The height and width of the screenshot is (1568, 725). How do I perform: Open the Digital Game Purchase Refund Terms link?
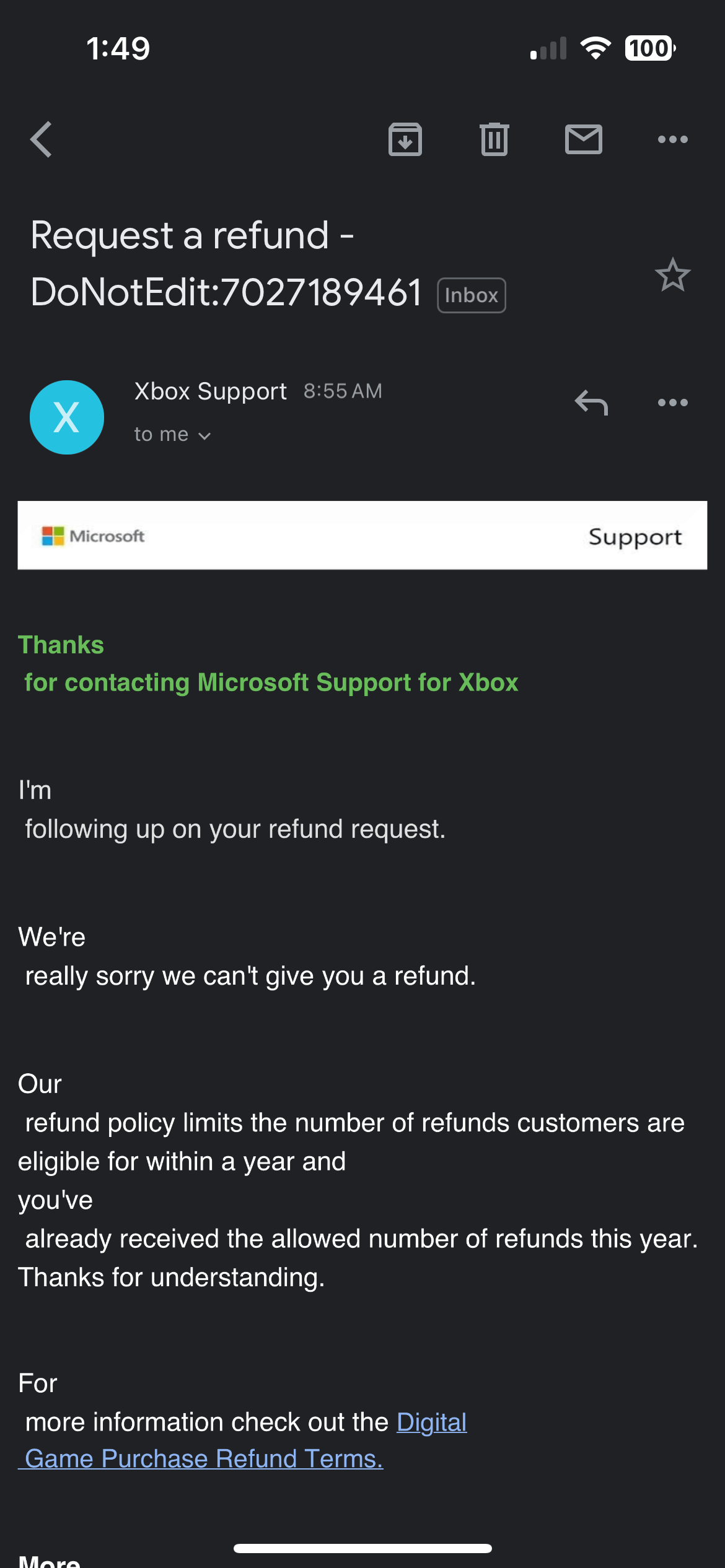242,1440
